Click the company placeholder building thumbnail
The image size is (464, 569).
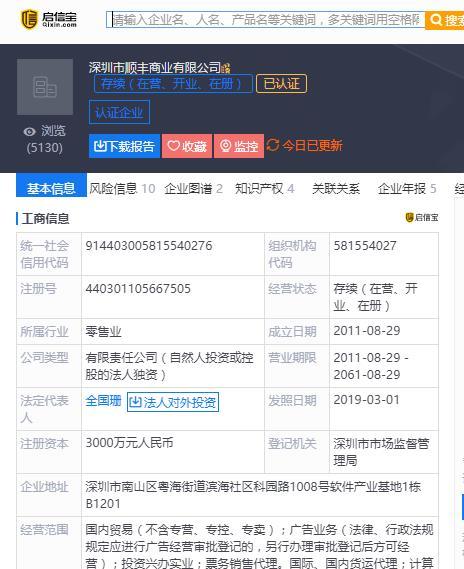pyautogui.click(x=45, y=87)
